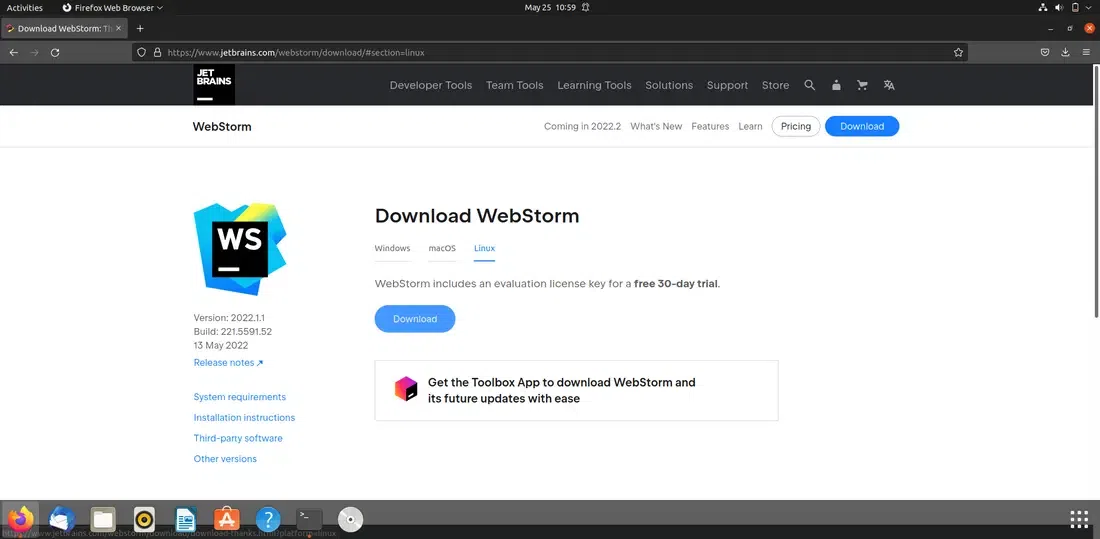The height and width of the screenshot is (539, 1100).
Task: Open the clock and calendar May 25 10:59
Action: coord(550,8)
